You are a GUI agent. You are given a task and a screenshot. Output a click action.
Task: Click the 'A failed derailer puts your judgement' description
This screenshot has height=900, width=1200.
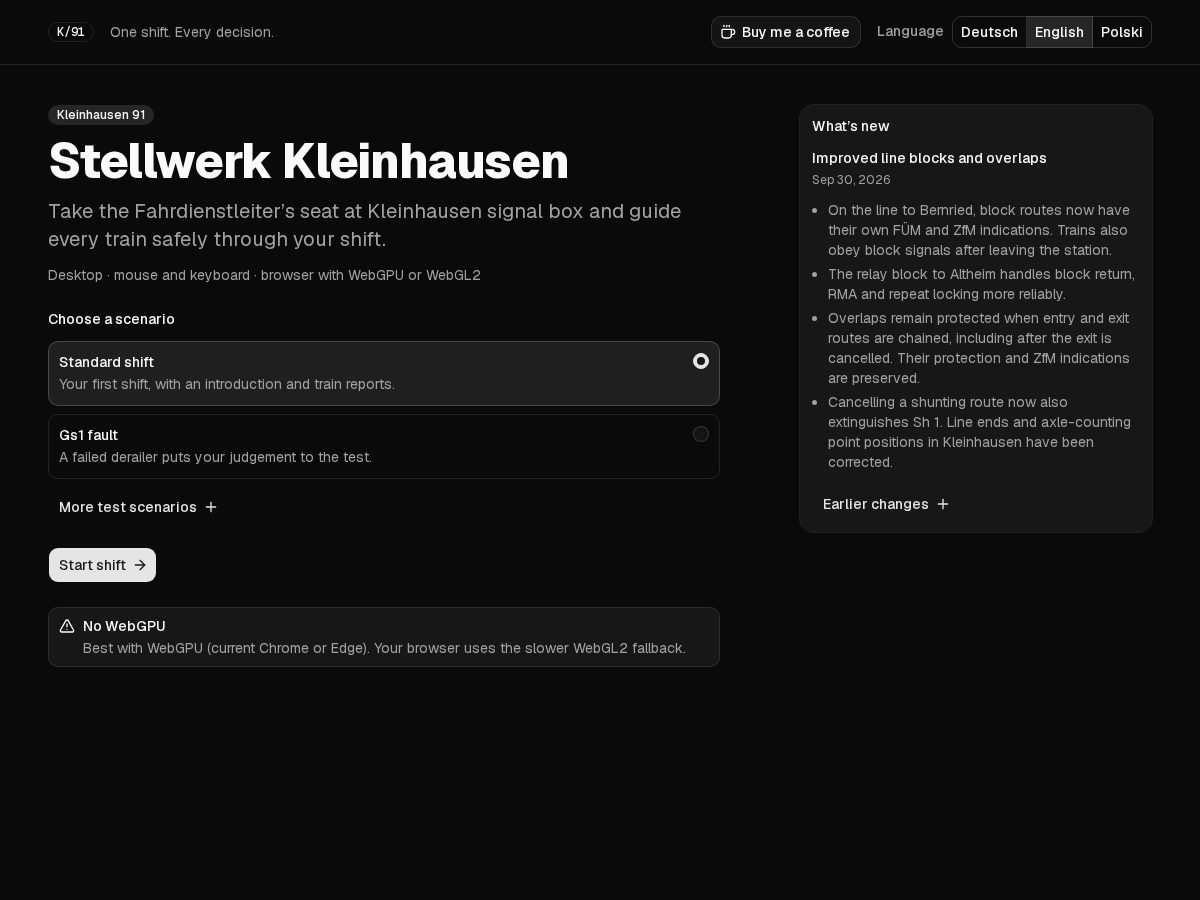215,457
